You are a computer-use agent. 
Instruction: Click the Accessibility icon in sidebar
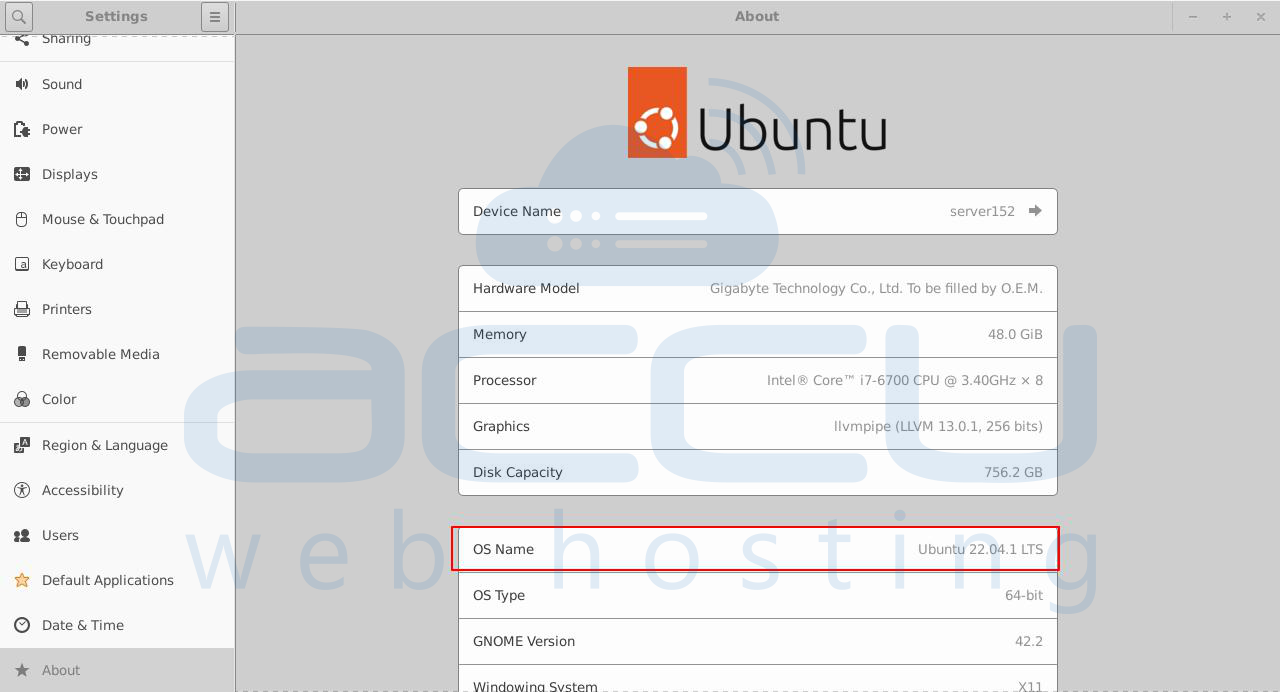22,490
